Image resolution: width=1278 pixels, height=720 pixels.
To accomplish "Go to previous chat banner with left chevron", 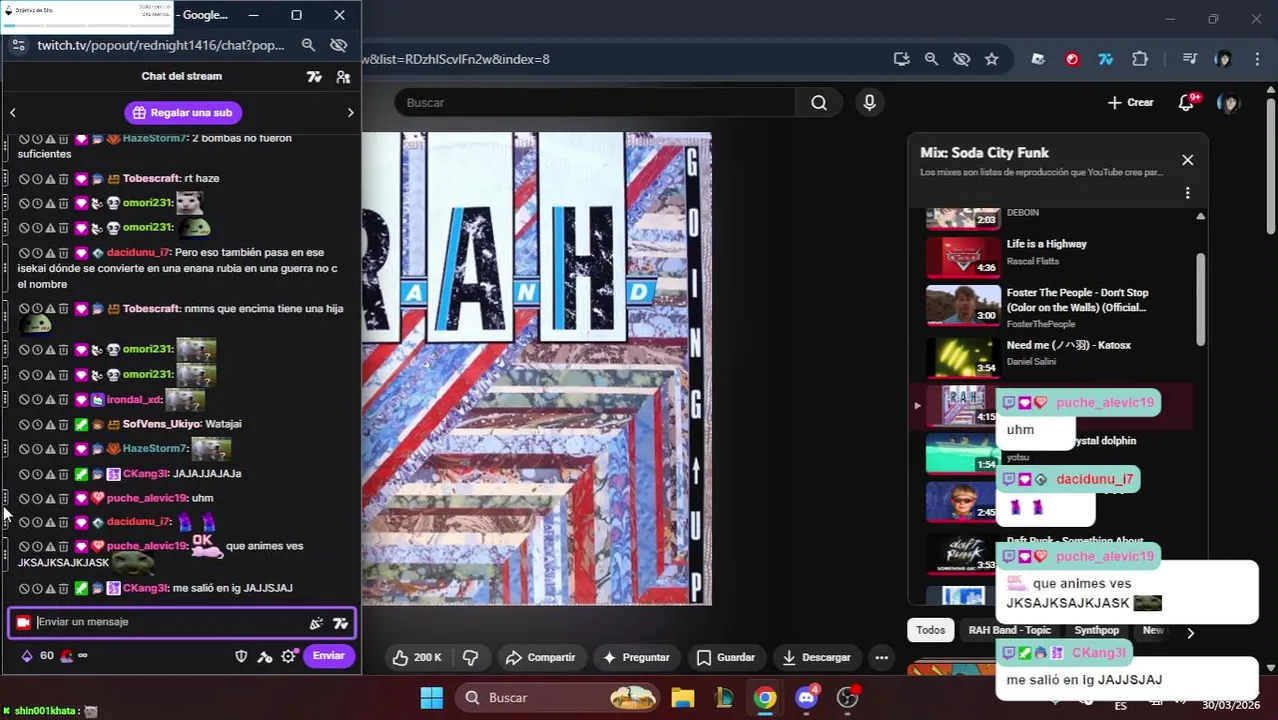I will point(13,113).
